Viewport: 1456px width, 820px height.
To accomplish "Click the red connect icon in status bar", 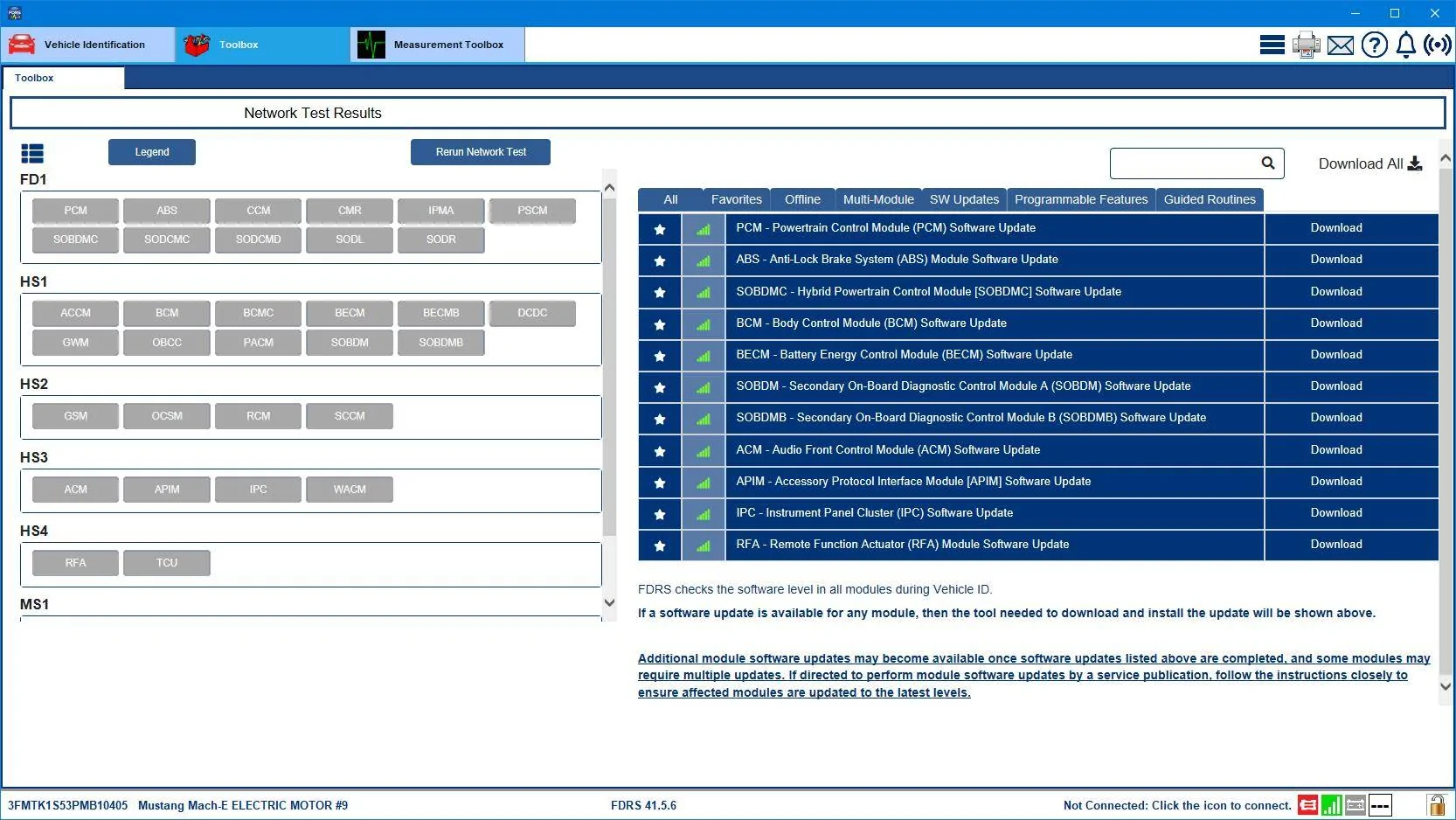I will point(1307,805).
